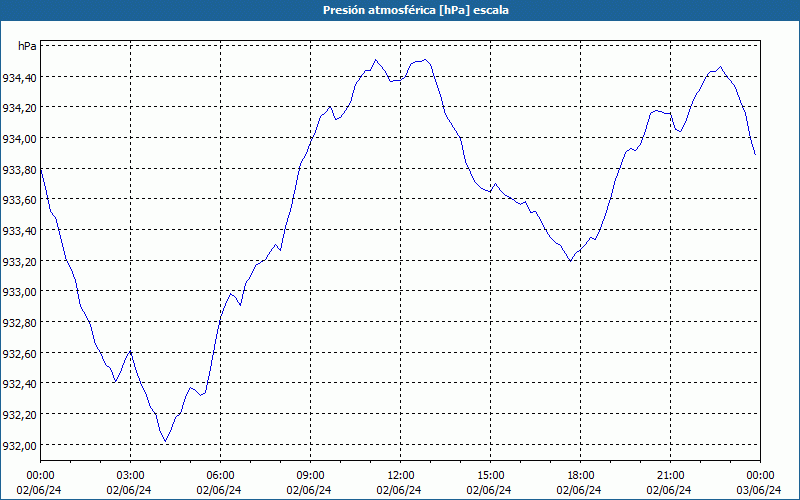
Task: Select the 934,00 y-axis value
Action: [x=19, y=139]
